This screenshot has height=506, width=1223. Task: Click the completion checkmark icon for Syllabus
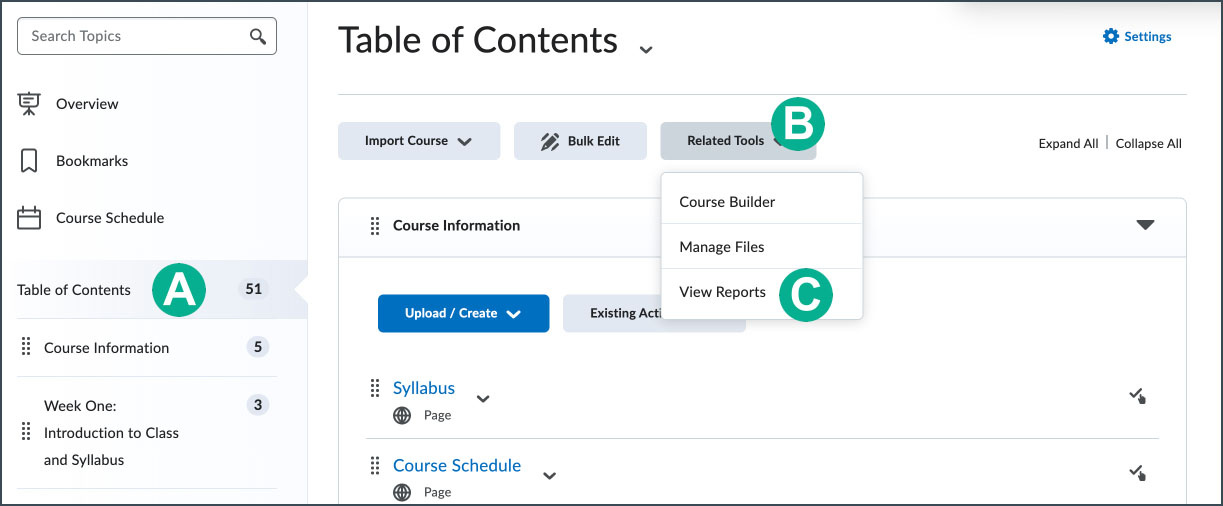click(x=1137, y=396)
